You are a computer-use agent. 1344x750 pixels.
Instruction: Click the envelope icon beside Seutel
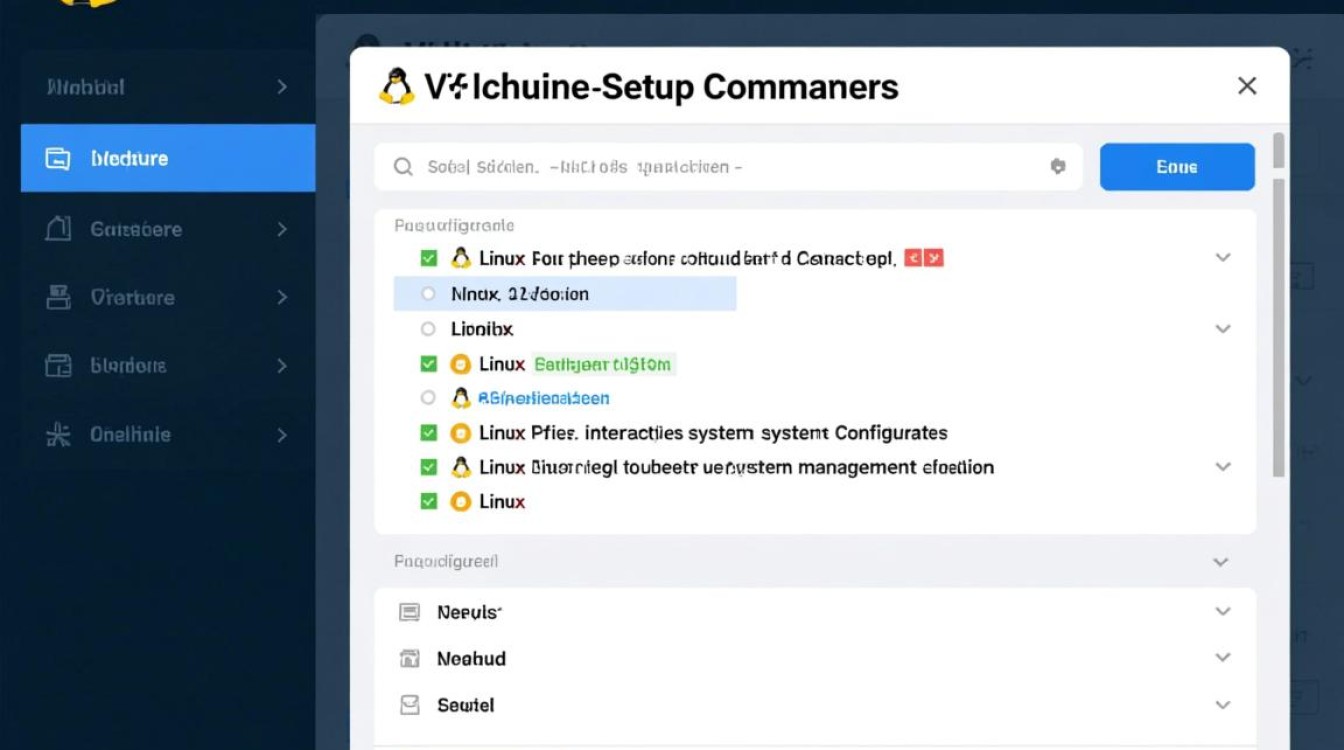click(410, 705)
